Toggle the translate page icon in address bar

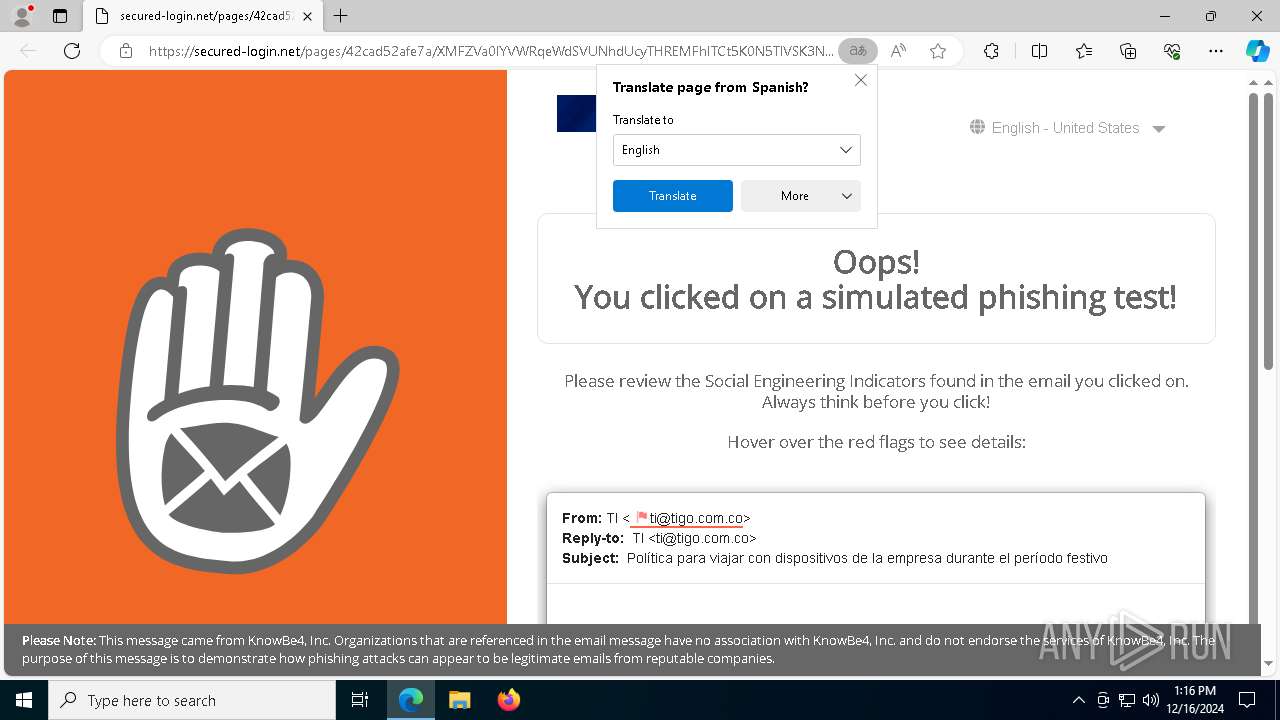tap(858, 51)
